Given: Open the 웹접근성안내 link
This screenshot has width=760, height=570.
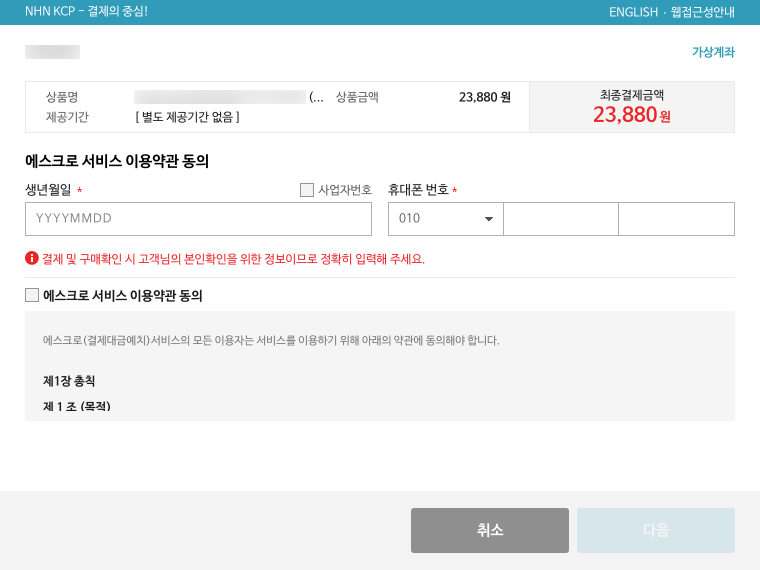Looking at the screenshot, I should tap(702, 12).
